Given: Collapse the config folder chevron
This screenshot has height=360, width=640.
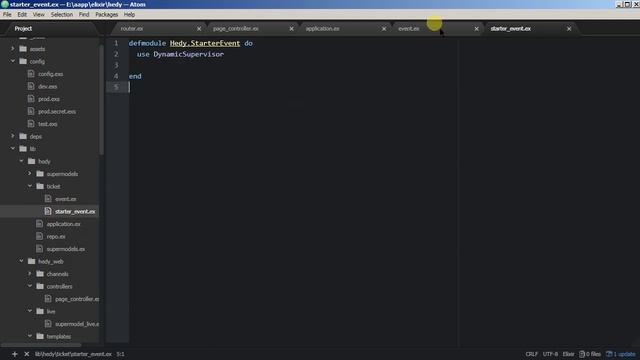Looking at the screenshot, I should pos(13,61).
